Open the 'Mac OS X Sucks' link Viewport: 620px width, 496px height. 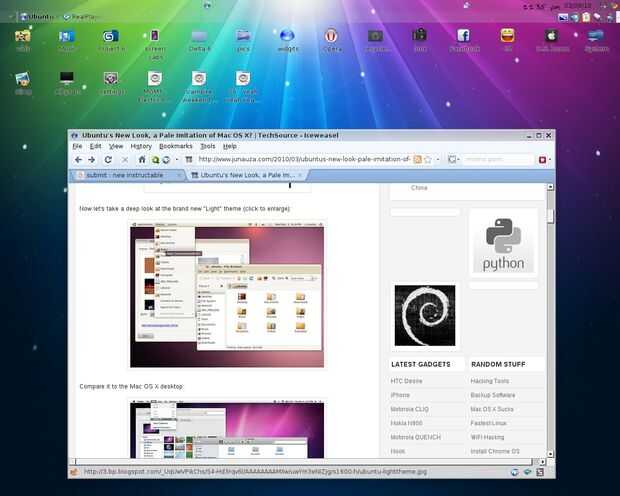pyautogui.click(x=492, y=409)
